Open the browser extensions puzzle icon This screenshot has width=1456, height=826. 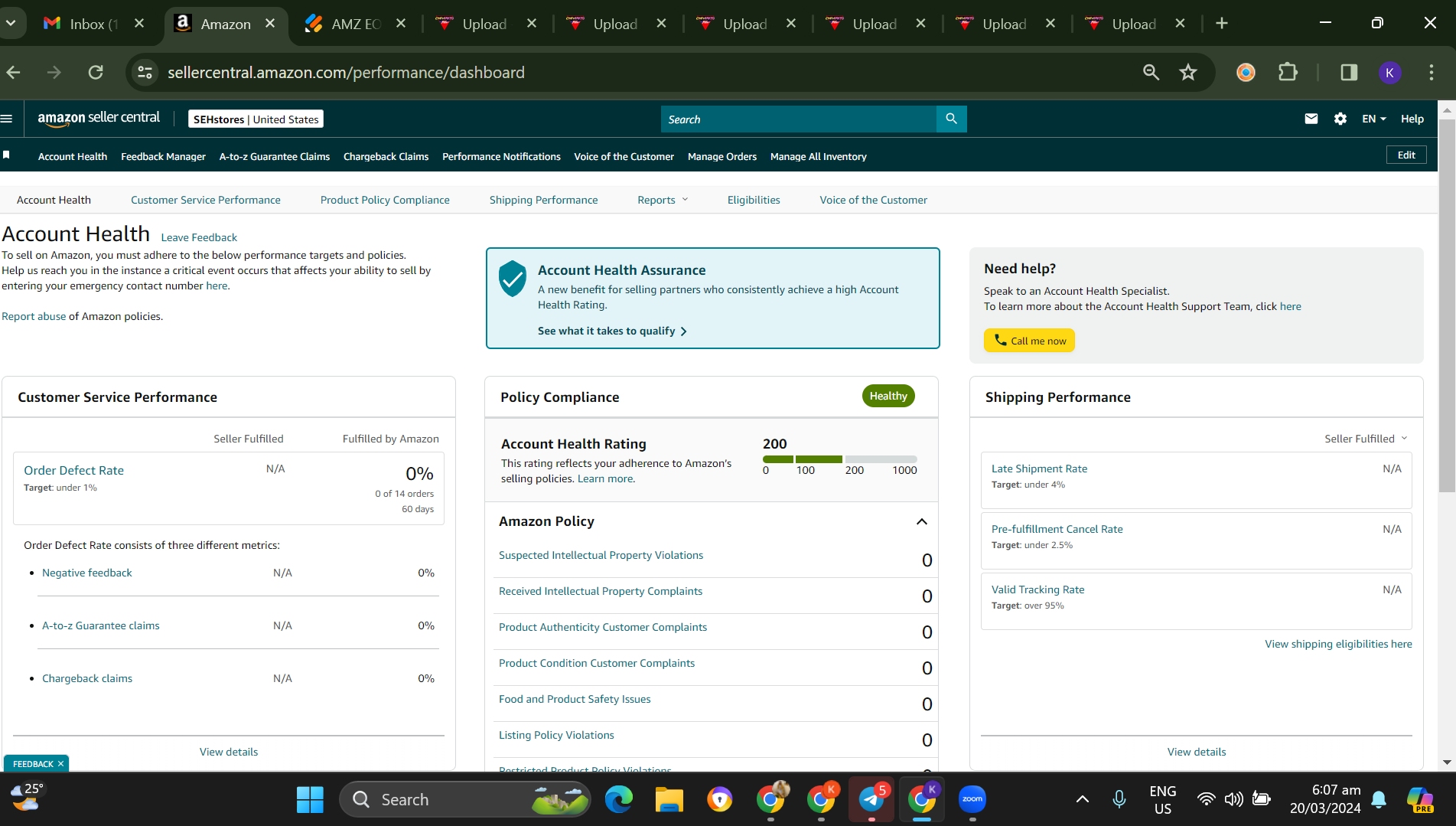pos(1288,72)
